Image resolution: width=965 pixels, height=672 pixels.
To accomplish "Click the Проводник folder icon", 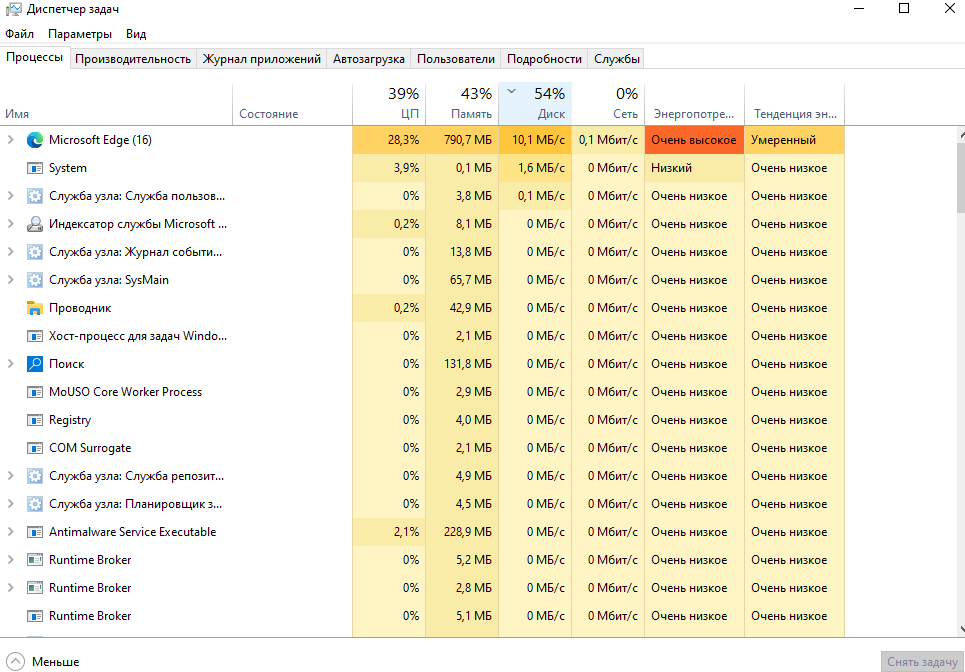I will [x=35, y=308].
